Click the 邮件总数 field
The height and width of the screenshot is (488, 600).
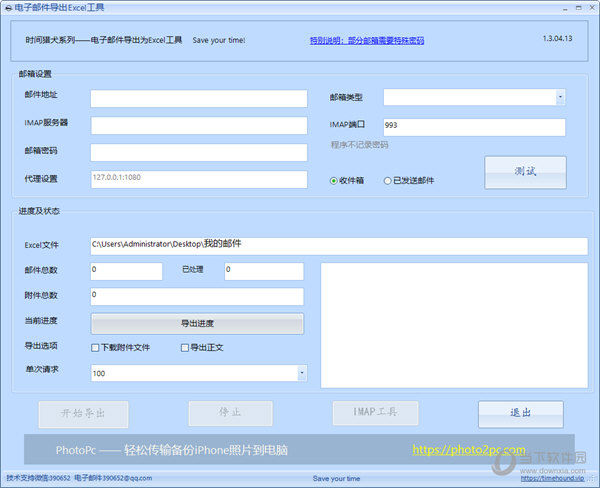(127, 271)
